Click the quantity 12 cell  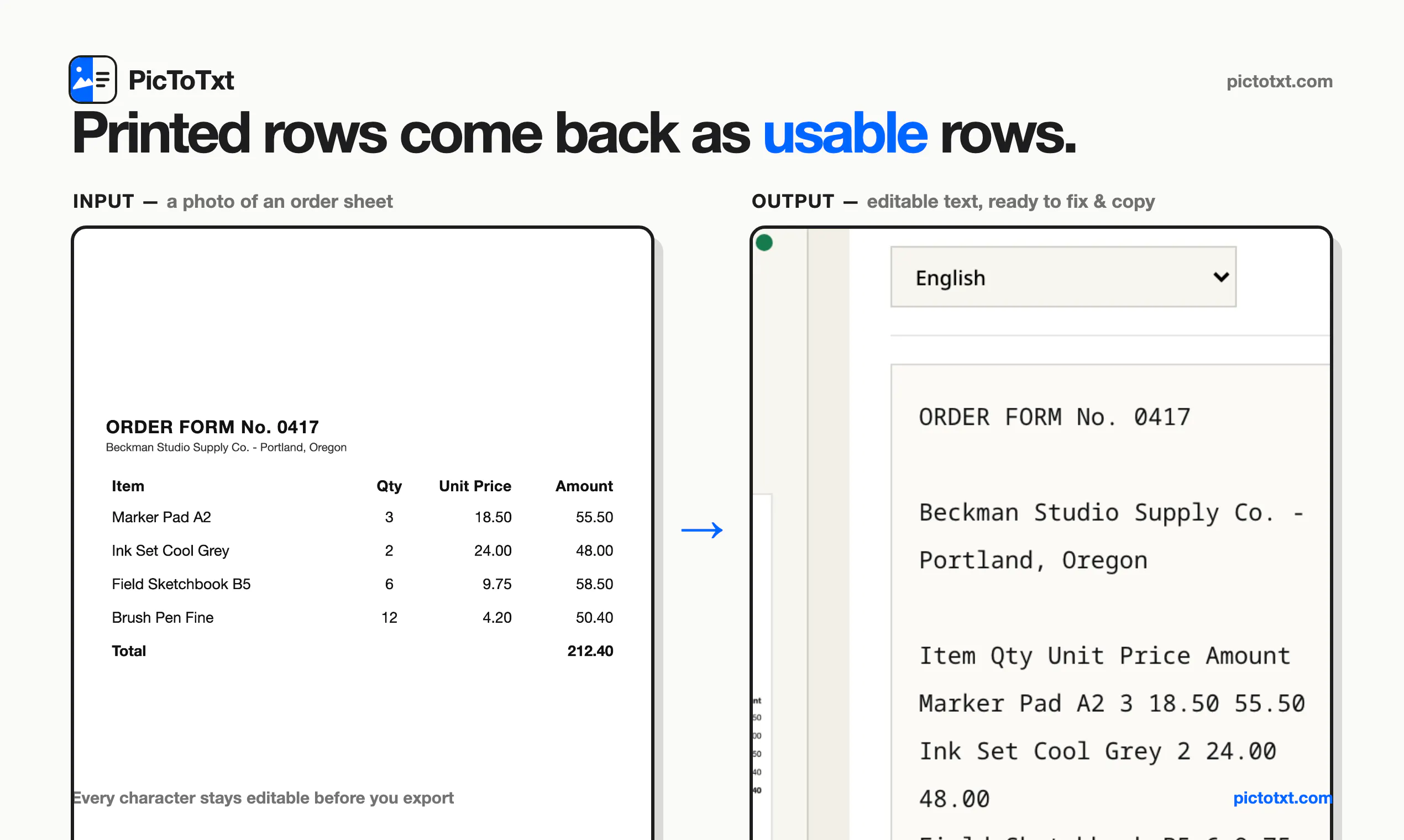(x=389, y=617)
